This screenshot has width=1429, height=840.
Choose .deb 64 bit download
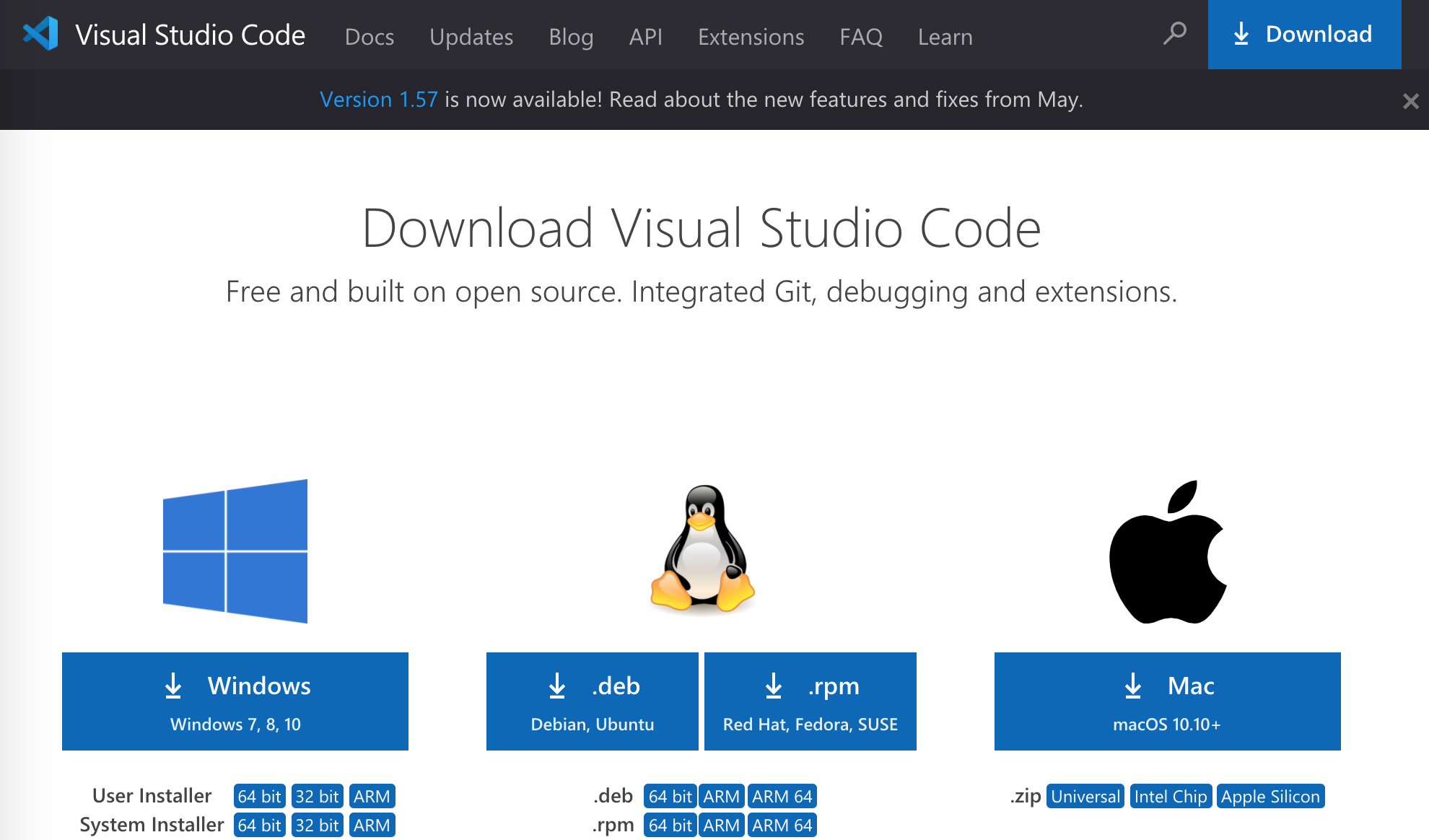tap(670, 797)
